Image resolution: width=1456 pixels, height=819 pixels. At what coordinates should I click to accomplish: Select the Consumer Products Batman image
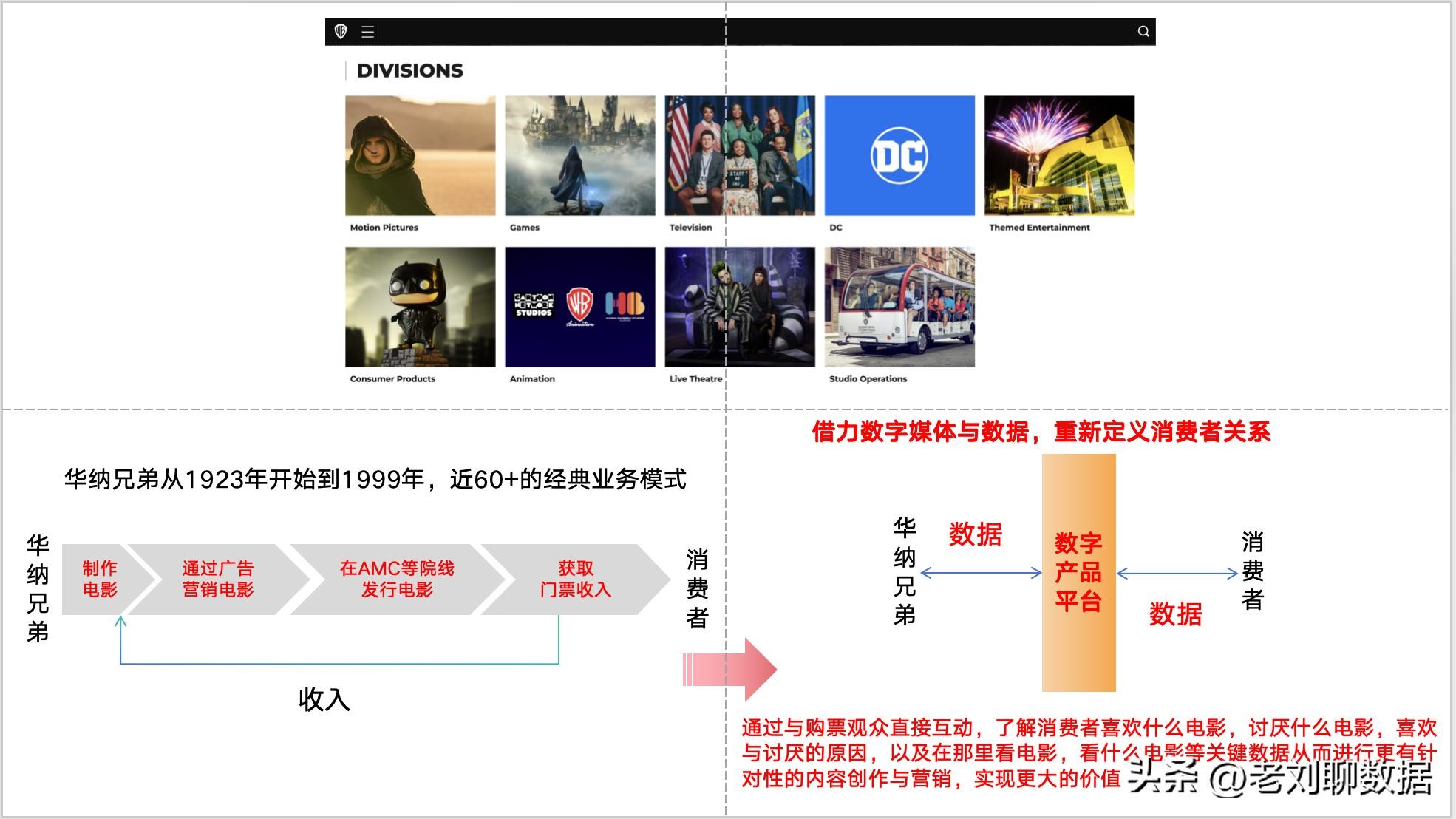(420, 307)
